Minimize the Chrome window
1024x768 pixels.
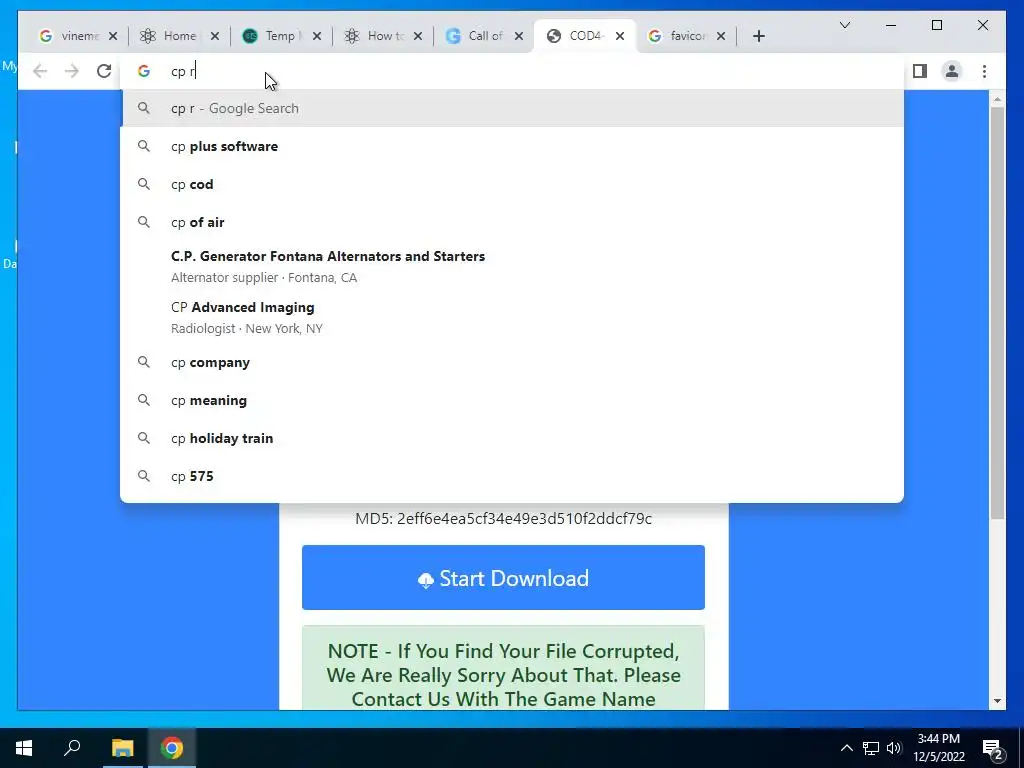click(891, 25)
